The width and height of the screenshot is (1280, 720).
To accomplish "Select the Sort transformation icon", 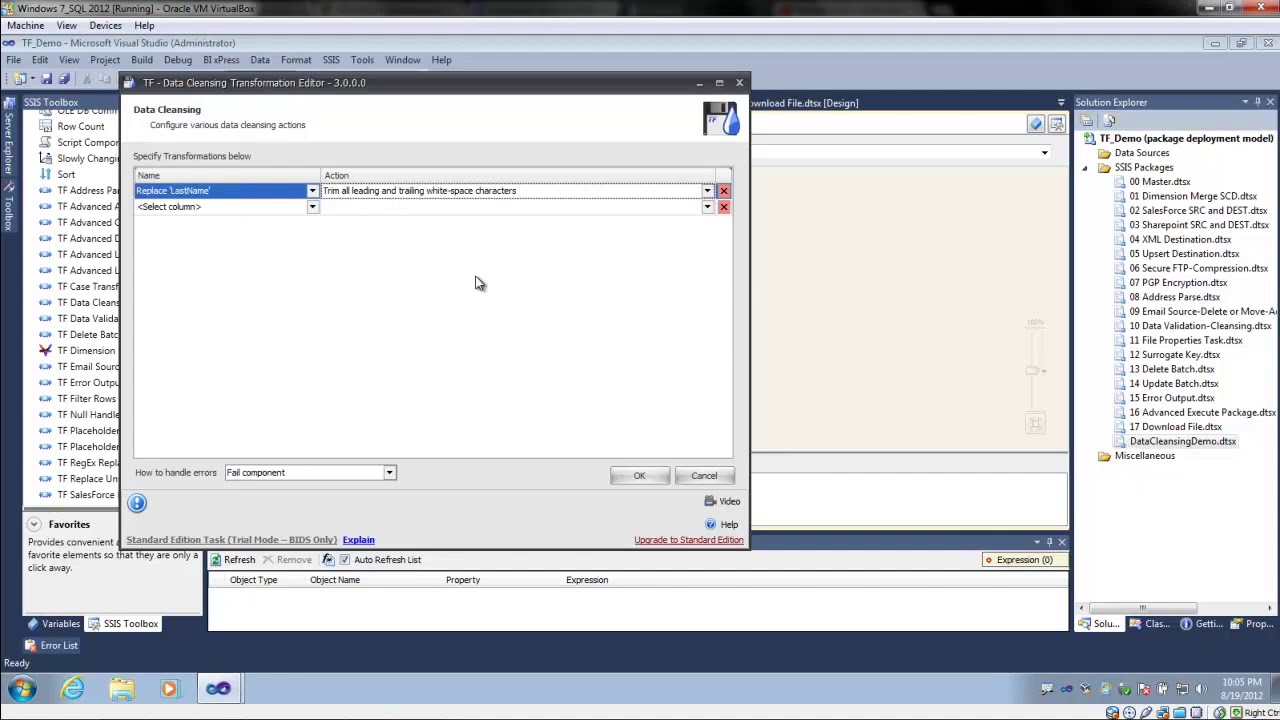I will tap(45, 174).
